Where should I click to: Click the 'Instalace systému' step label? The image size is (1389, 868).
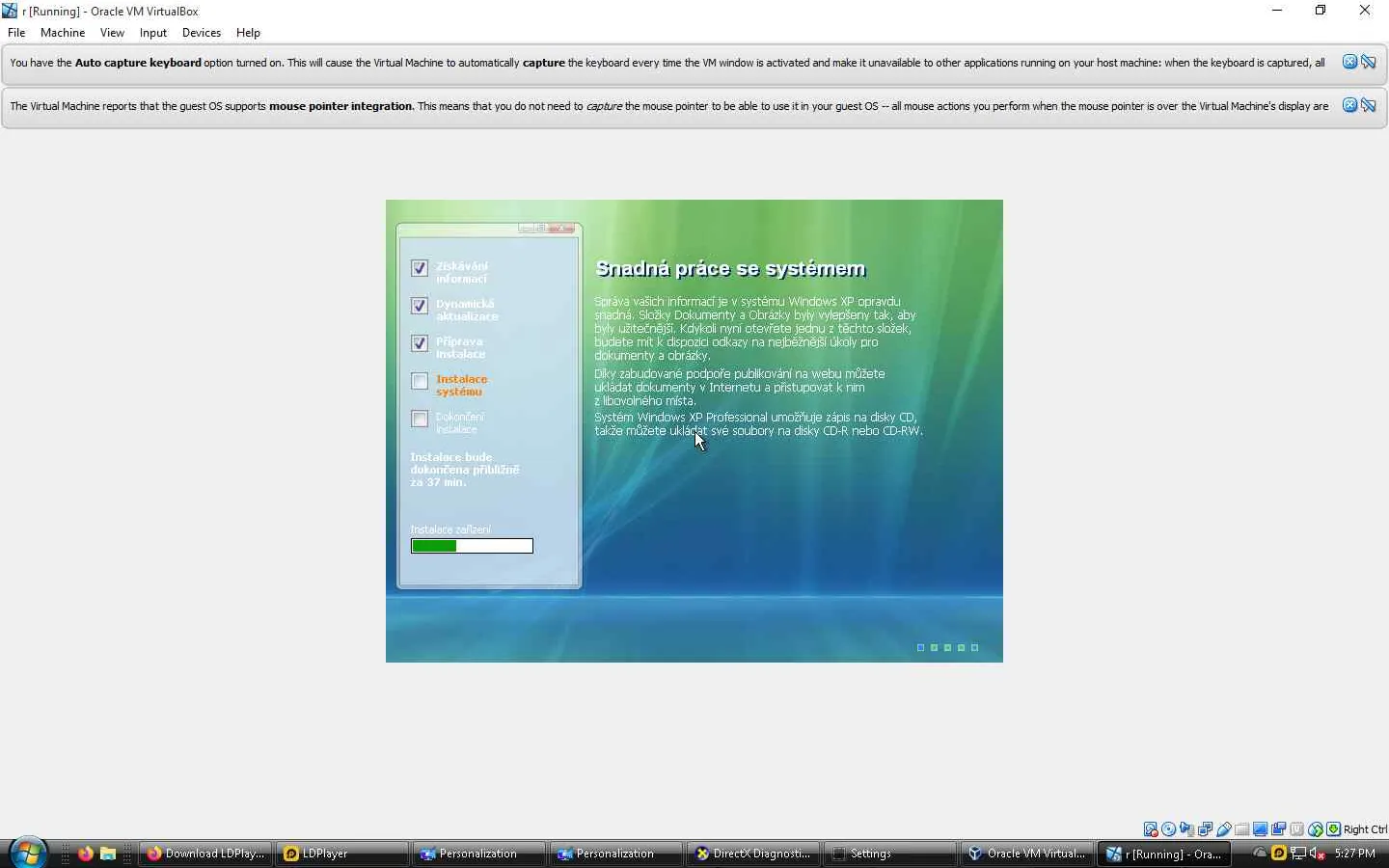pos(461,386)
